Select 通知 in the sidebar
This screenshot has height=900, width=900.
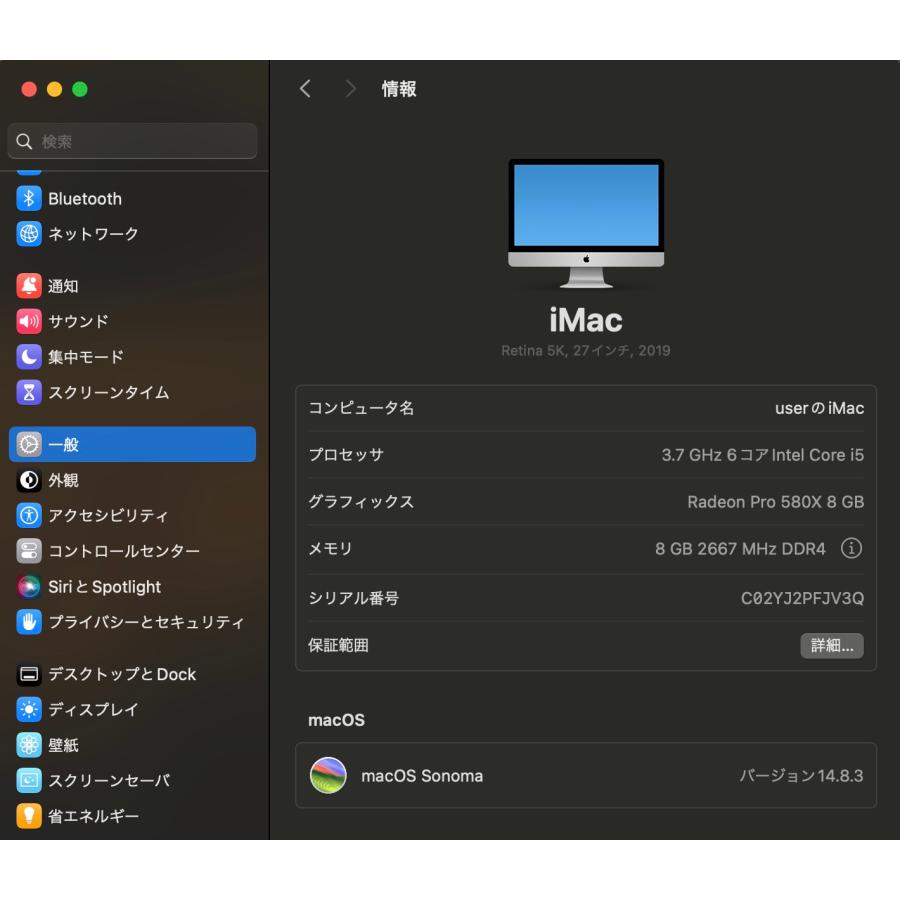pos(133,286)
